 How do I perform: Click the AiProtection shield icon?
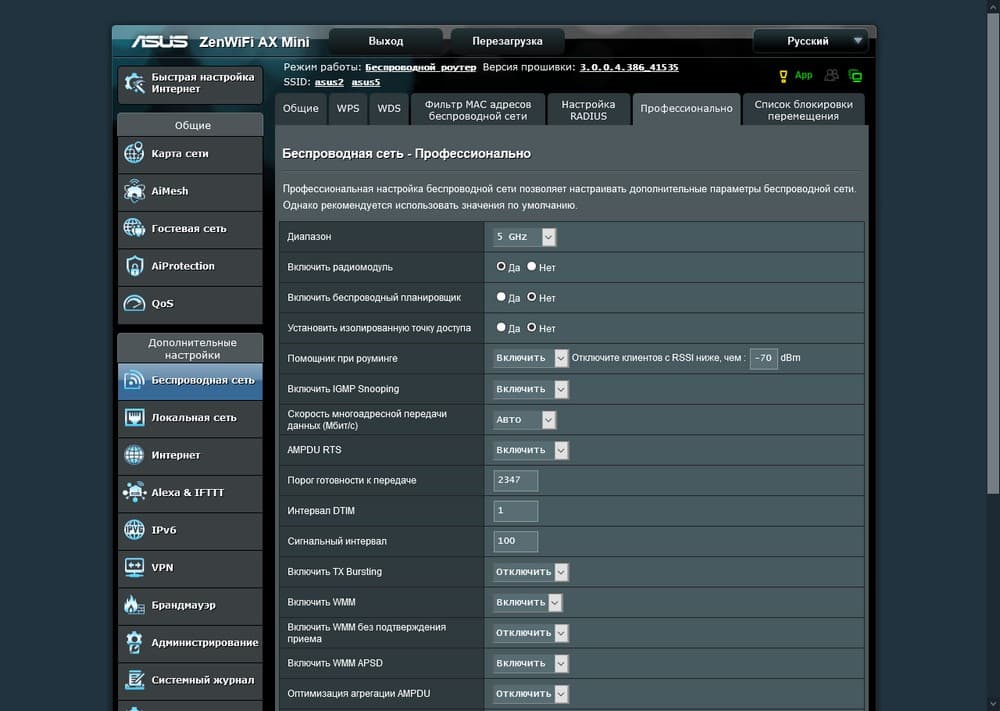(134, 266)
